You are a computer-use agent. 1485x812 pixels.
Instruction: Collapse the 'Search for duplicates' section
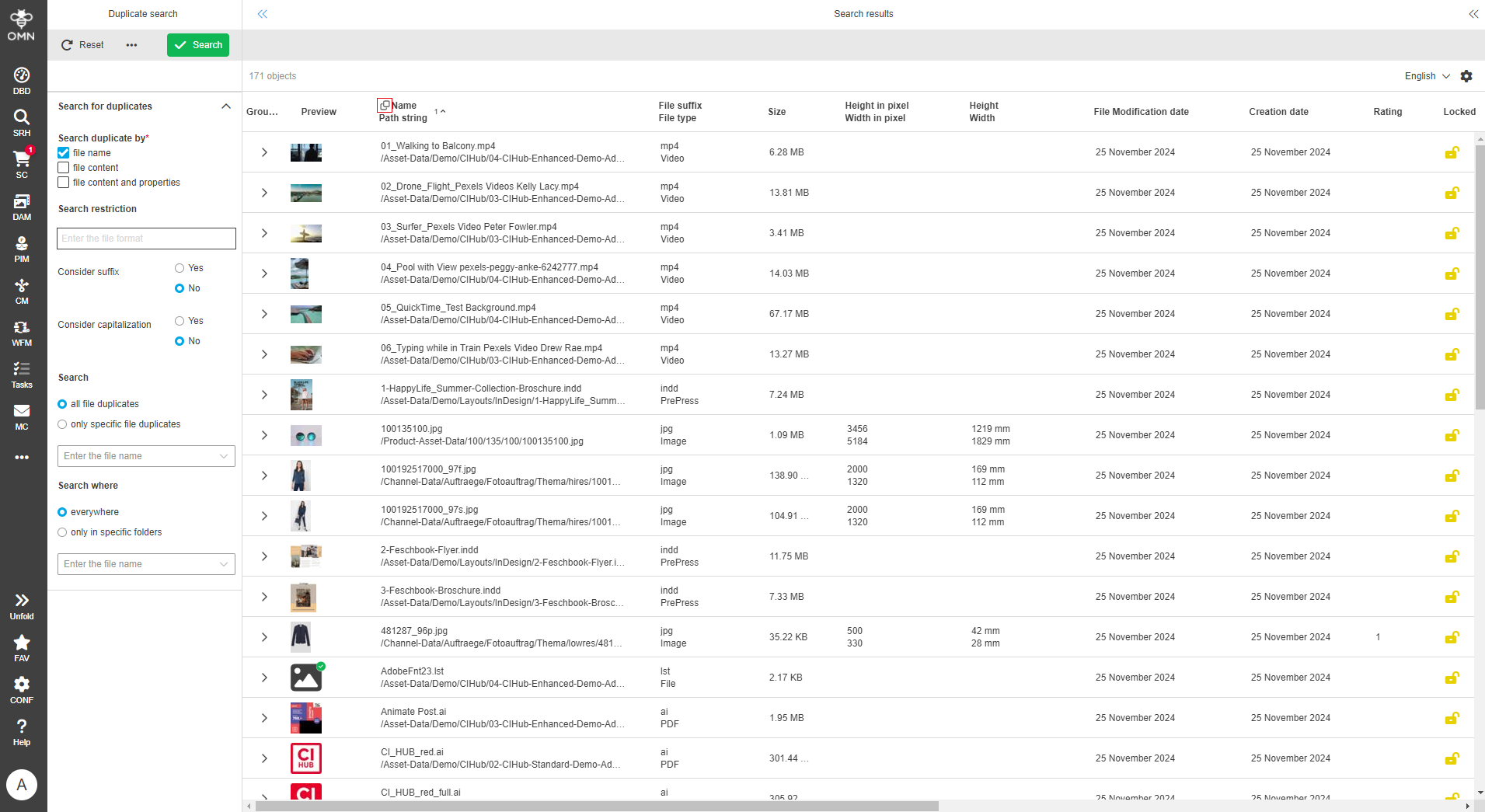coord(226,106)
